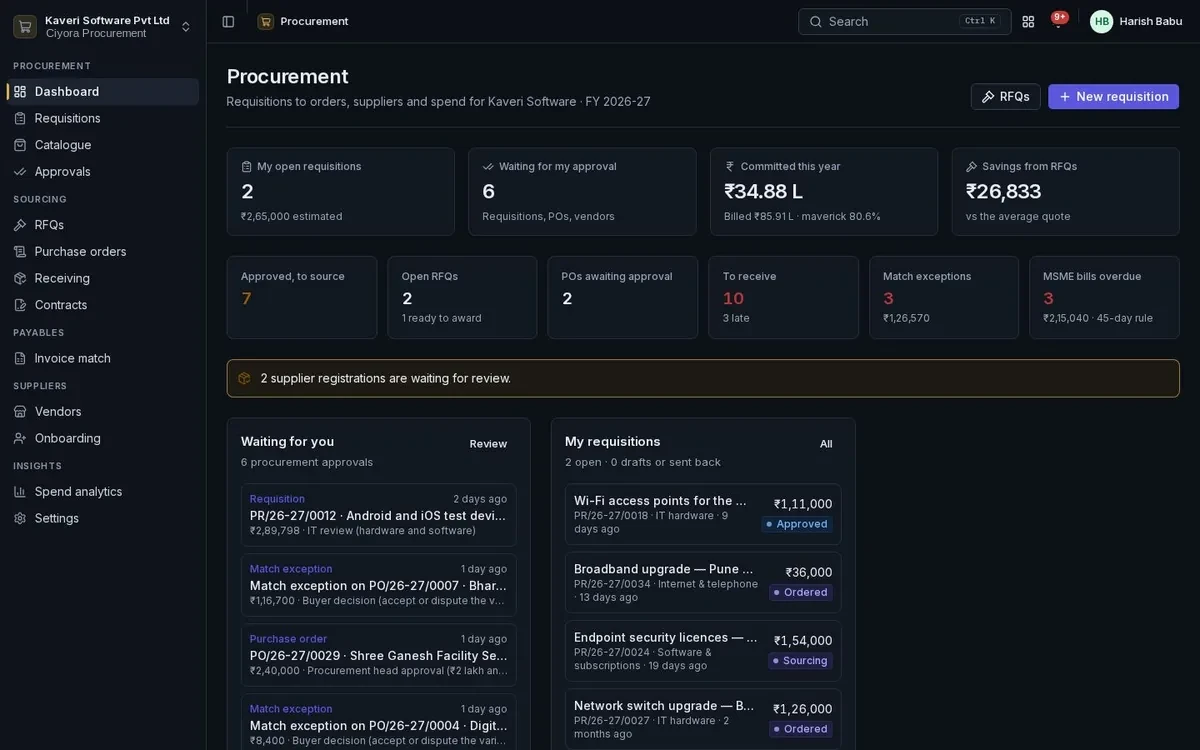Screen dimensions: 1200x750
Task: Open the My open requisitions card
Action: [x=341, y=192]
